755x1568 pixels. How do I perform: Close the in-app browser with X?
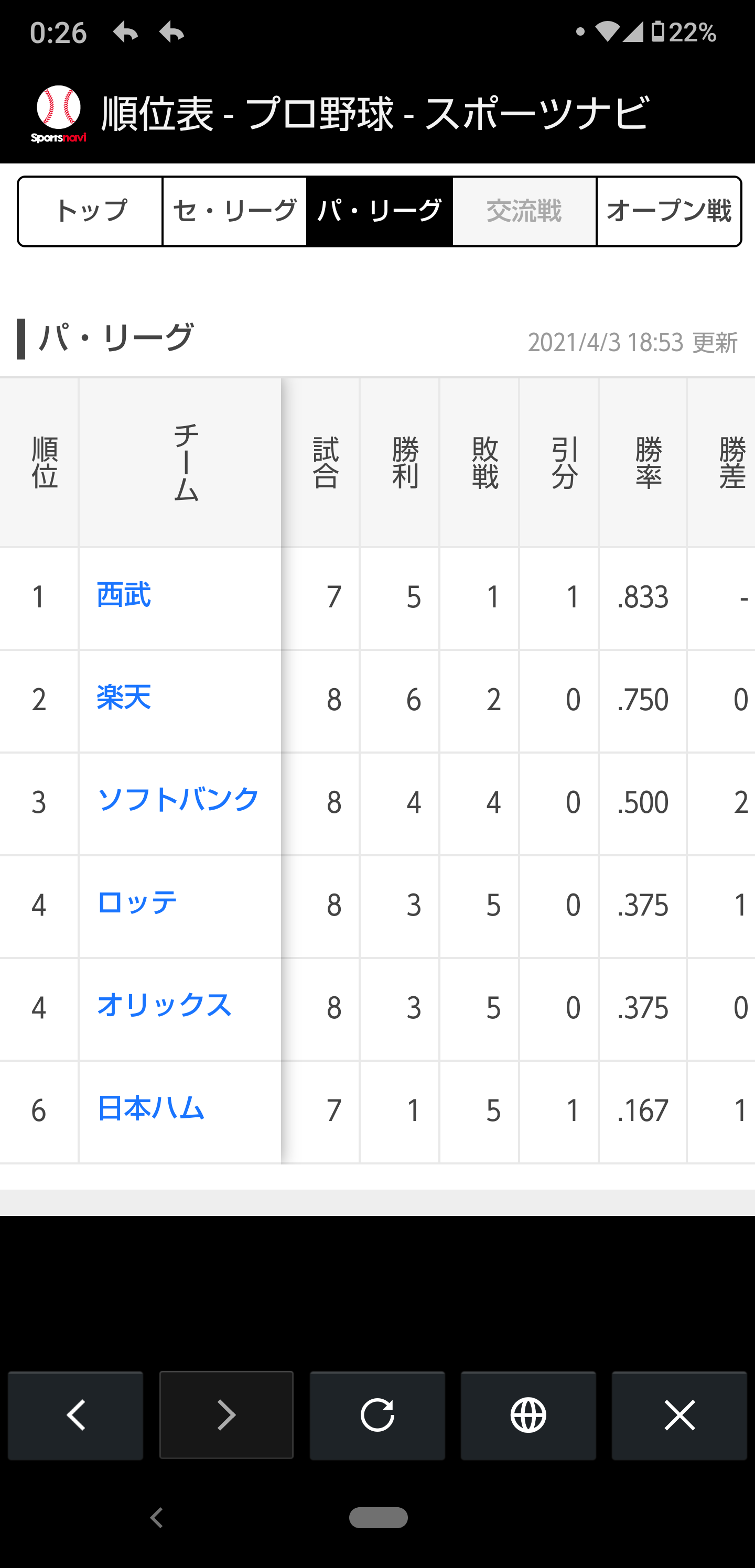pyautogui.click(x=679, y=1414)
